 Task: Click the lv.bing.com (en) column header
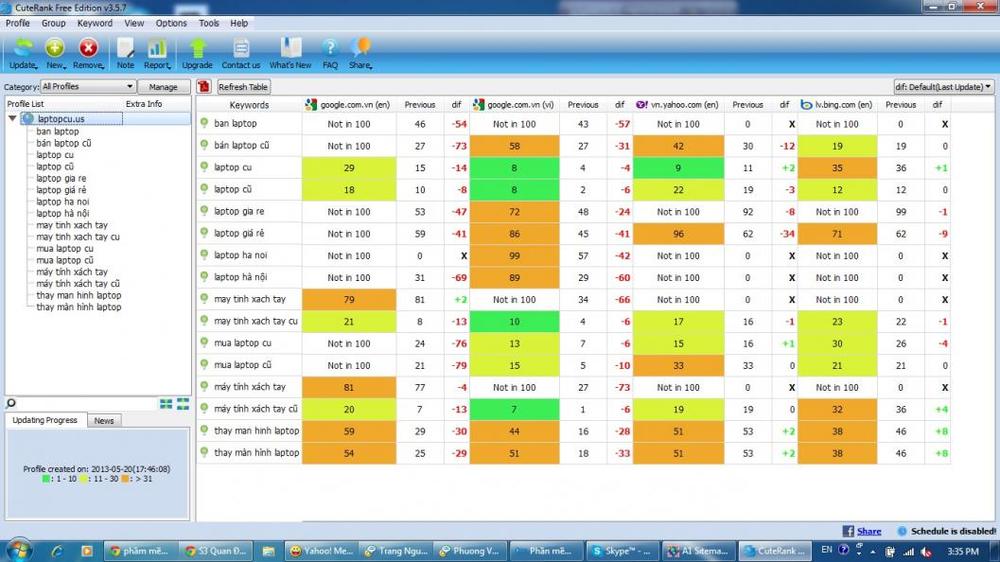[837, 105]
